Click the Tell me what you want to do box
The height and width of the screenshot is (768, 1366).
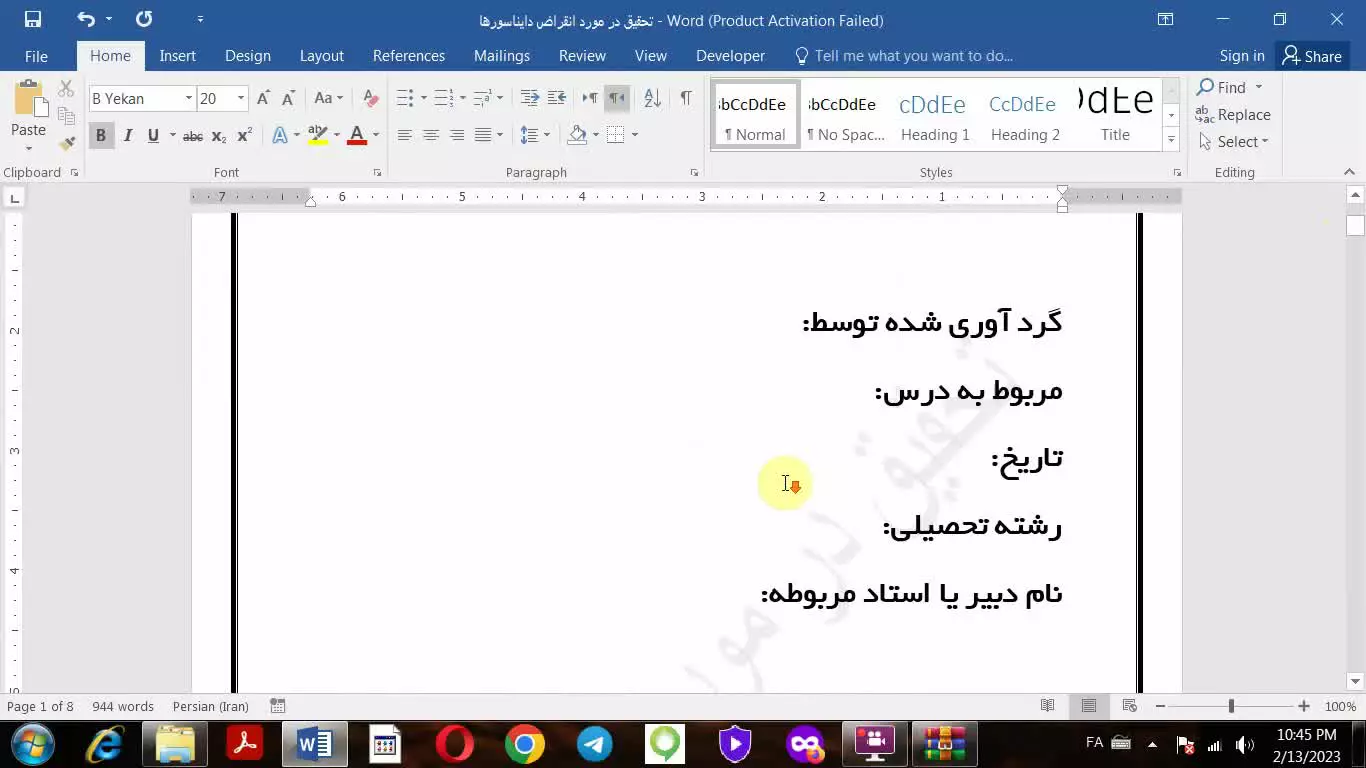(x=903, y=56)
